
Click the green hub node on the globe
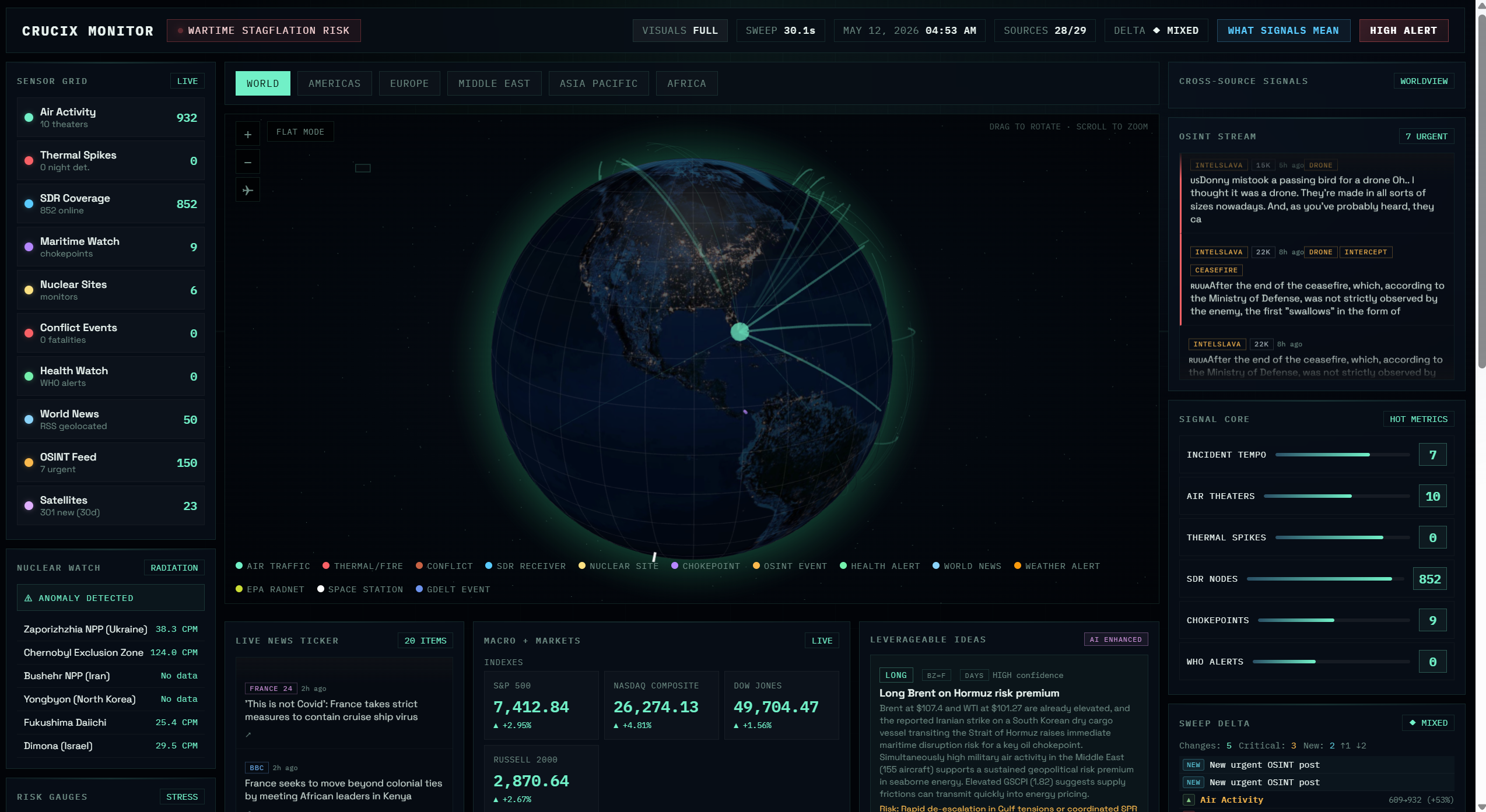pyautogui.click(x=740, y=332)
